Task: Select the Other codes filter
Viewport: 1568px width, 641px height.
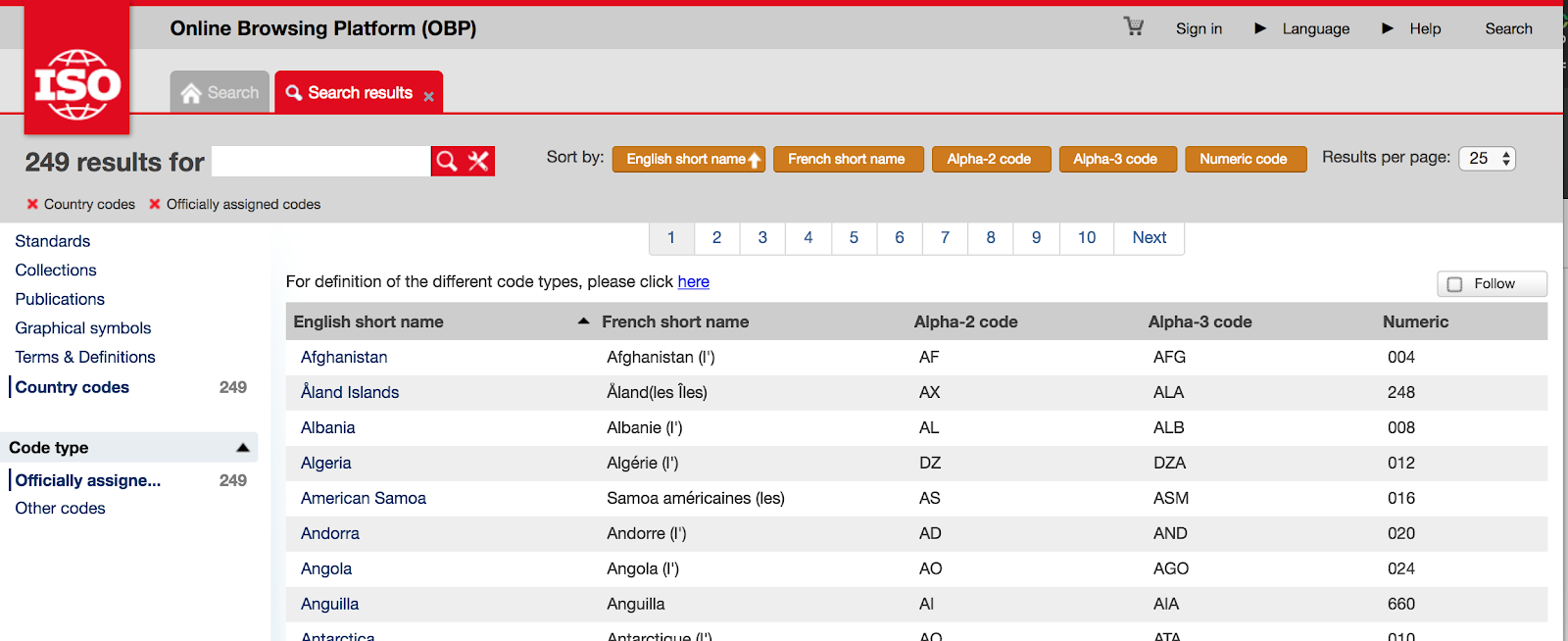Action: click(x=60, y=508)
